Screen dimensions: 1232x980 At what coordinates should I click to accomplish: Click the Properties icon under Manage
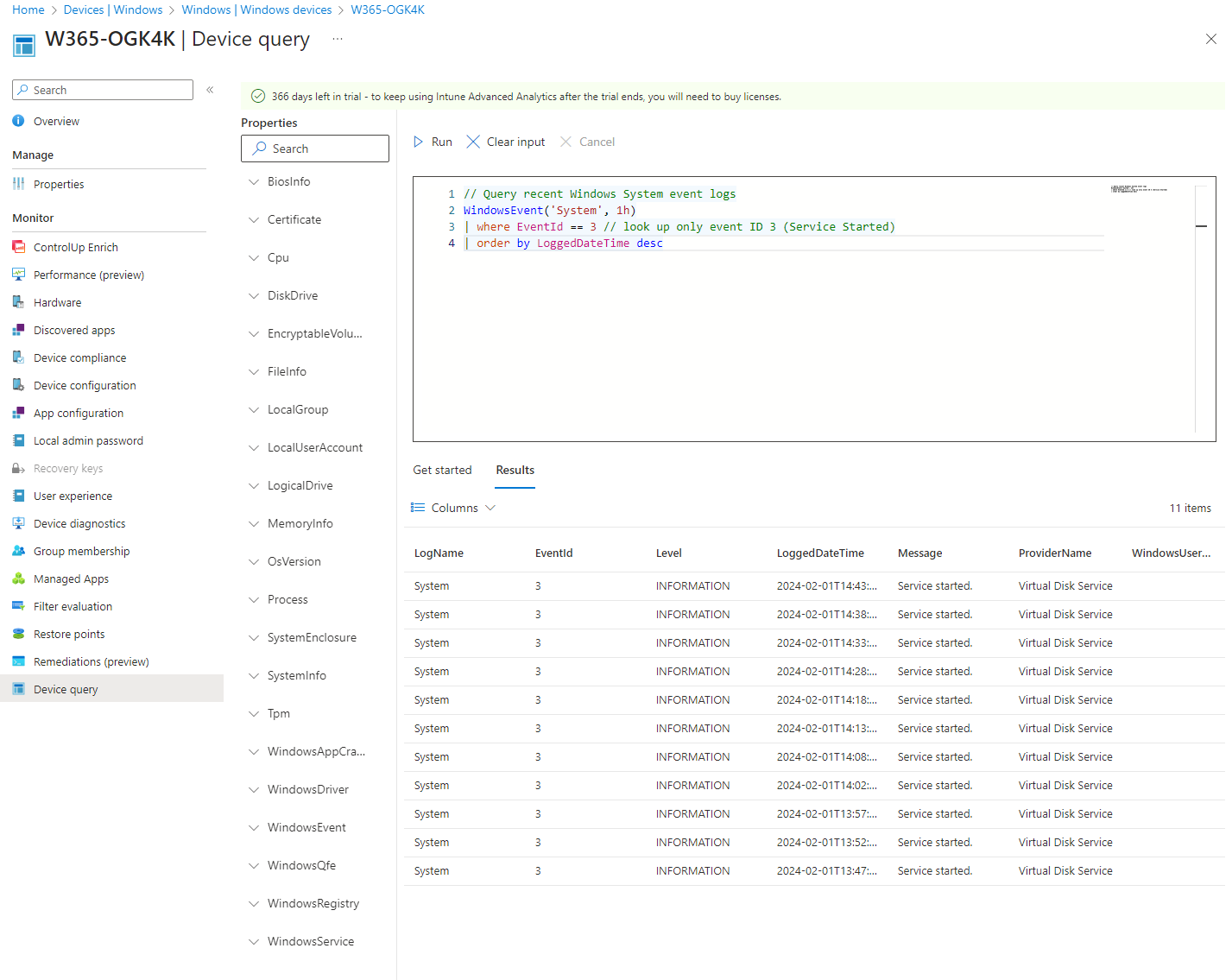(x=18, y=184)
